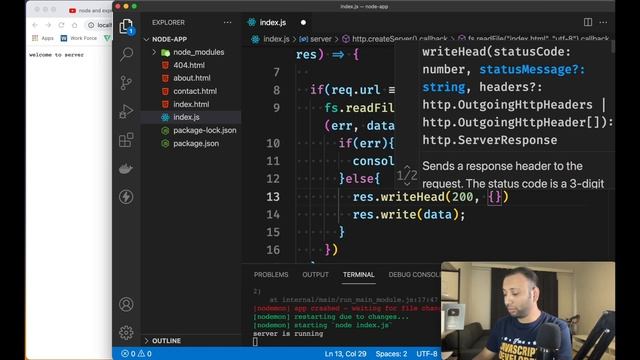Open the Search view in activity bar

126,54
